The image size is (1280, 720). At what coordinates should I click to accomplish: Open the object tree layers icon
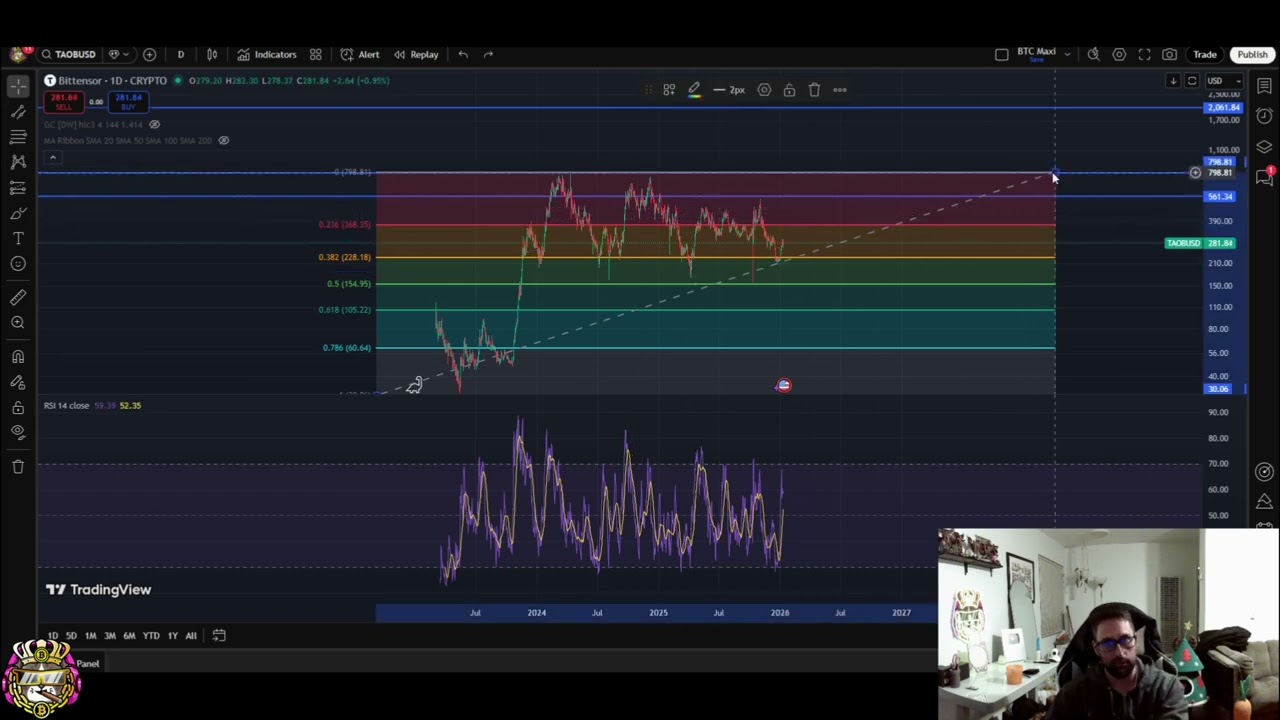tap(1264, 146)
